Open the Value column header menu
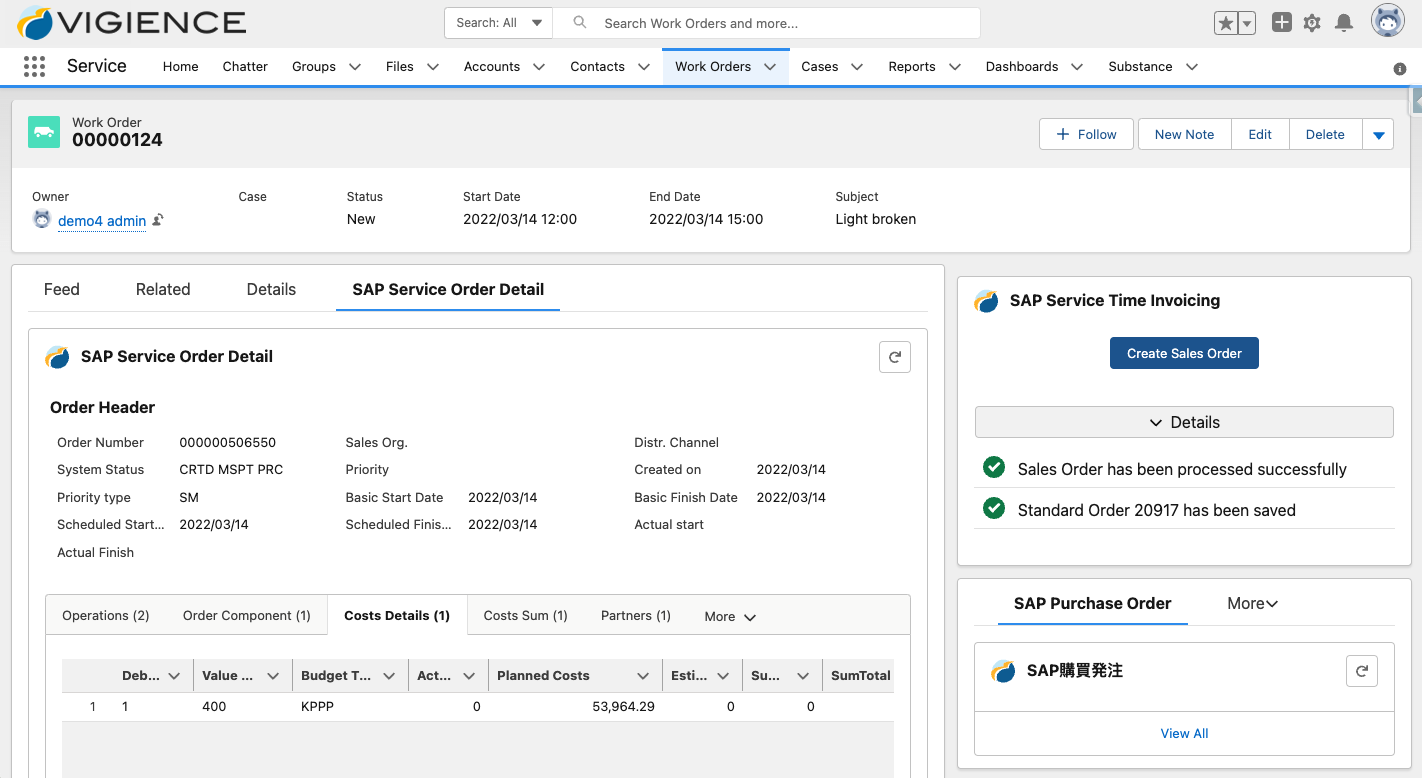The image size is (1422, 778). pos(272,676)
